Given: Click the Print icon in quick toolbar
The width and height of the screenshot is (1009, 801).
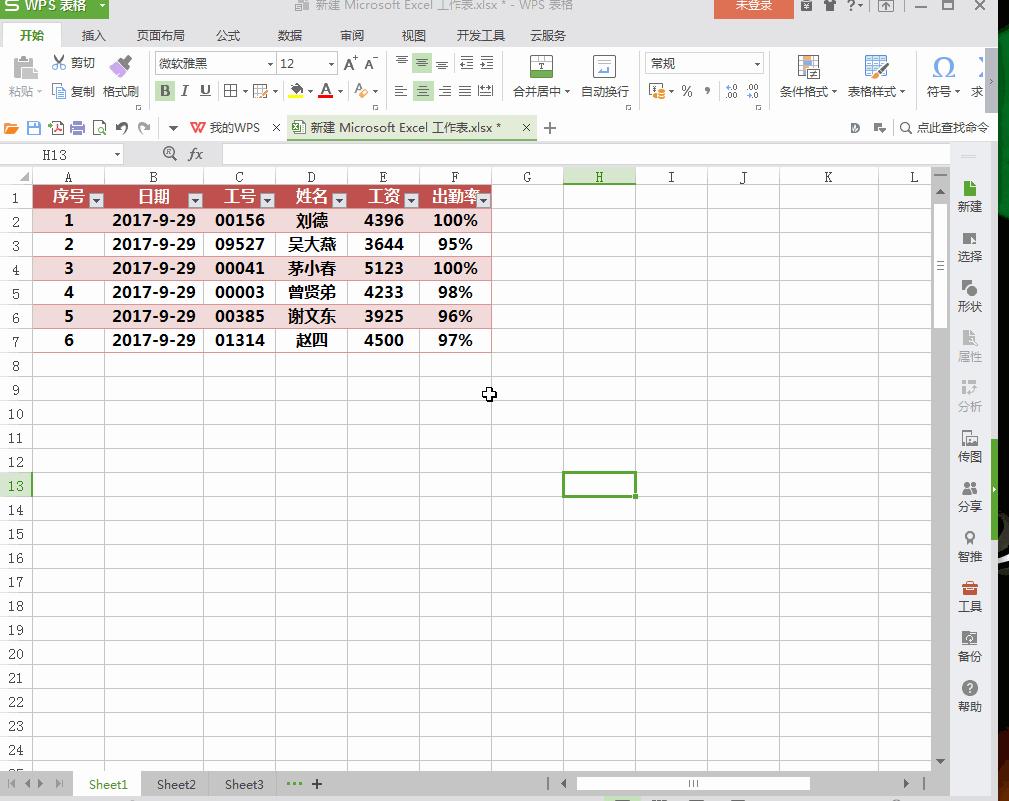Looking at the screenshot, I should point(77,128).
